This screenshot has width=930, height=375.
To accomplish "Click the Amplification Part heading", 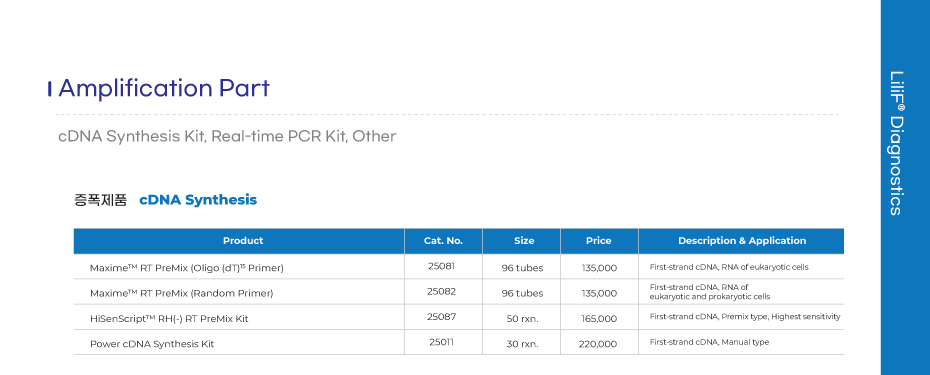I will (x=164, y=88).
